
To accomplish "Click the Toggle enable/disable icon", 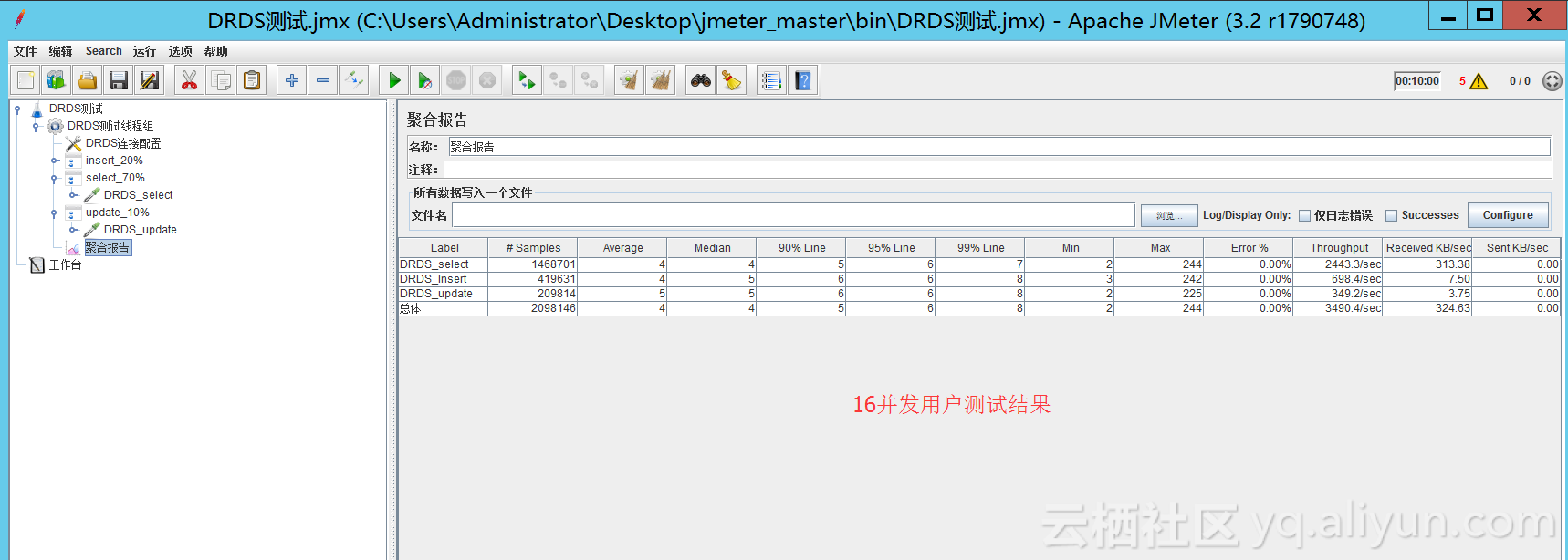I will [354, 80].
